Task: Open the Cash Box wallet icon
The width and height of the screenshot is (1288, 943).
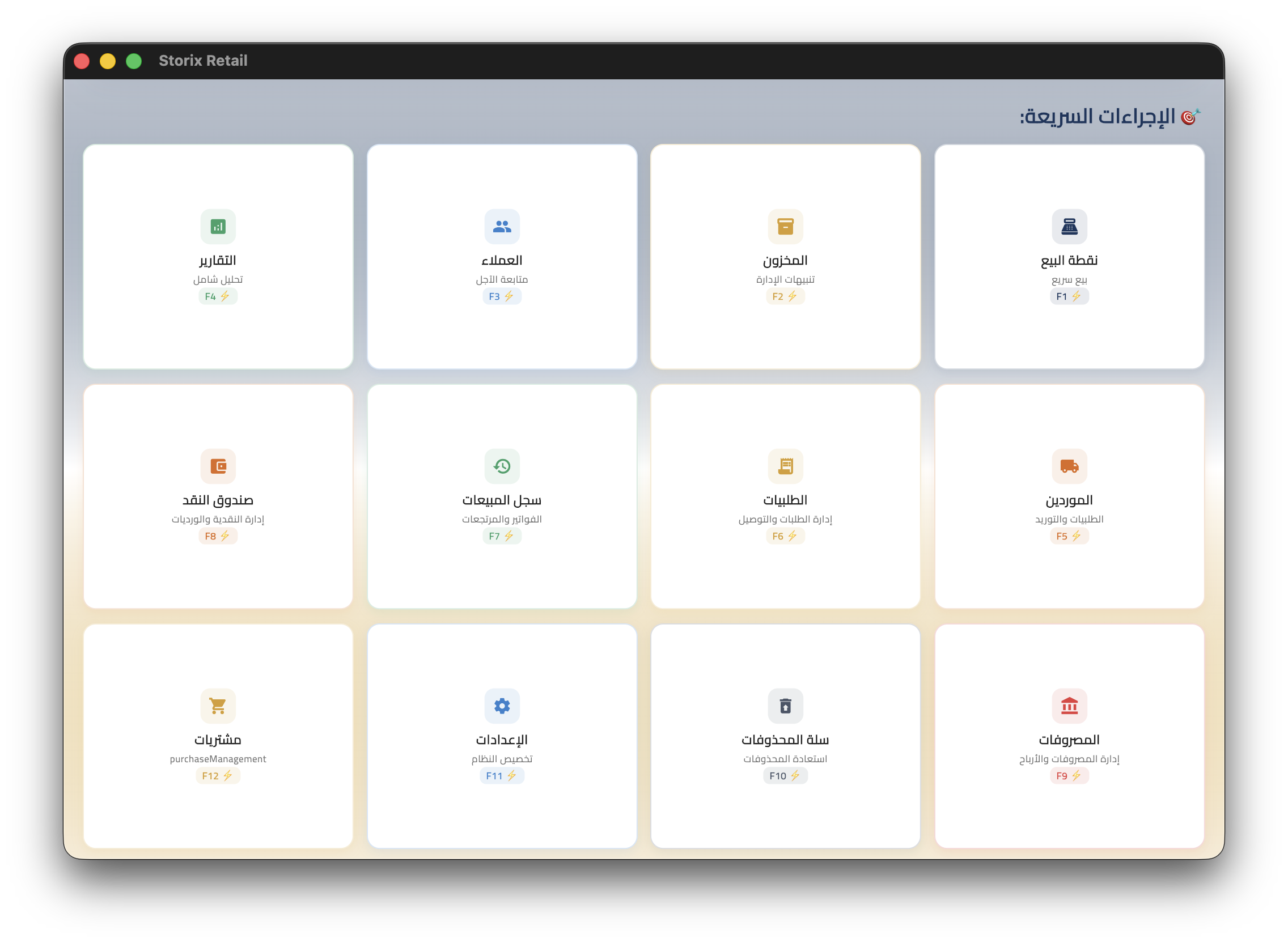Action: tap(218, 466)
